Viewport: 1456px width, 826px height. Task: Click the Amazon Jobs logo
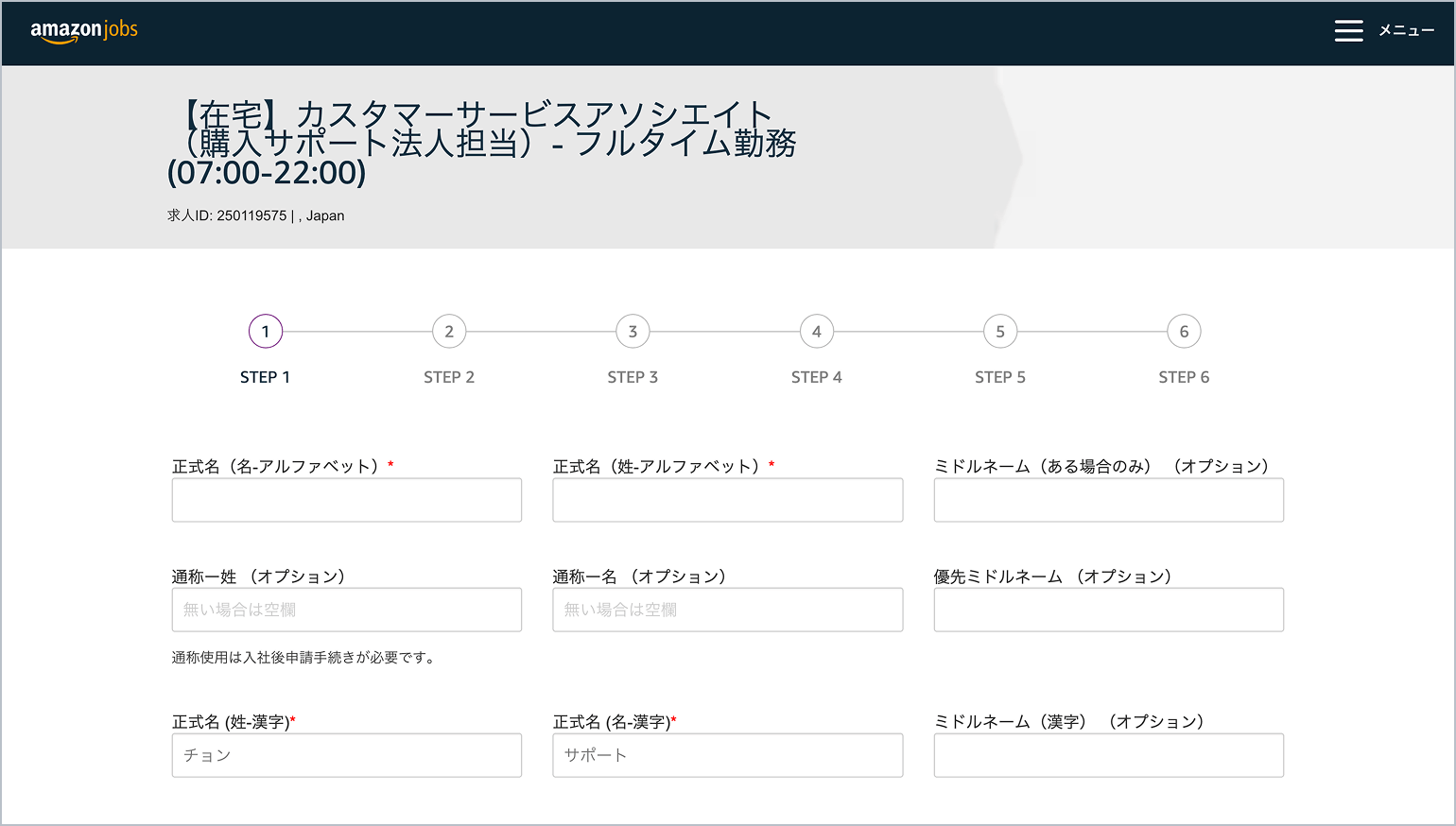pyautogui.click(x=84, y=31)
